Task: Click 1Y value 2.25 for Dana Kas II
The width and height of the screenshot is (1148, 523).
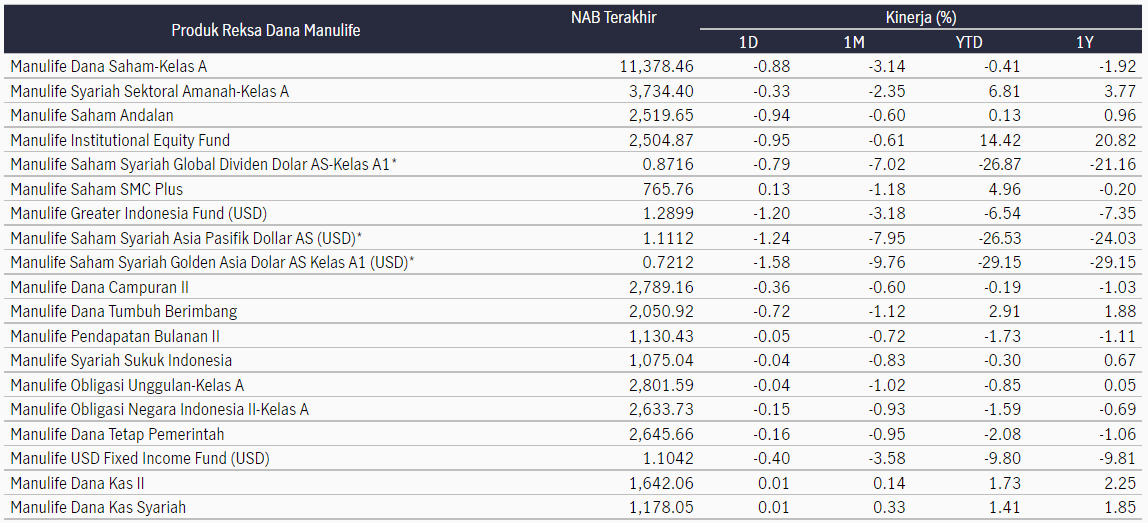Action: pos(1121,483)
